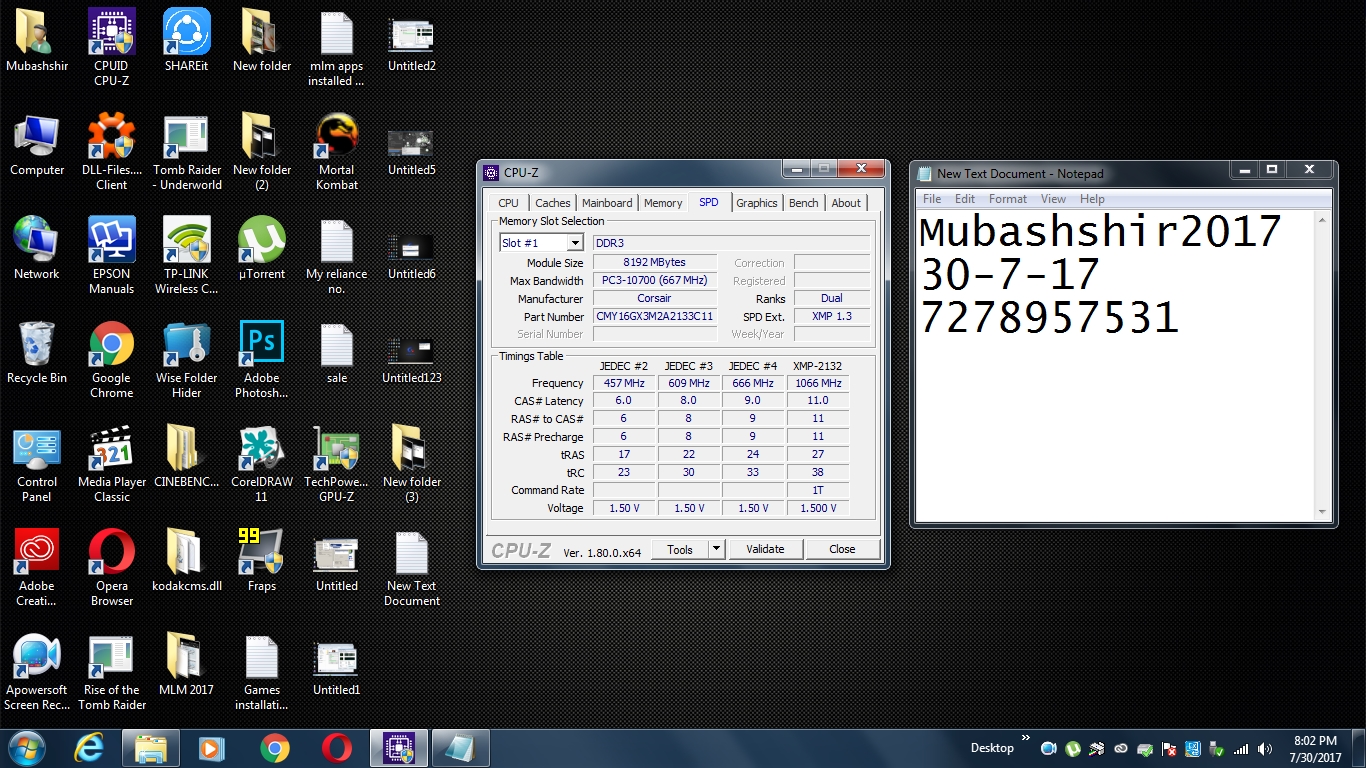The image size is (1366, 768).
Task: Open Notepad Format menu
Action: point(1008,199)
